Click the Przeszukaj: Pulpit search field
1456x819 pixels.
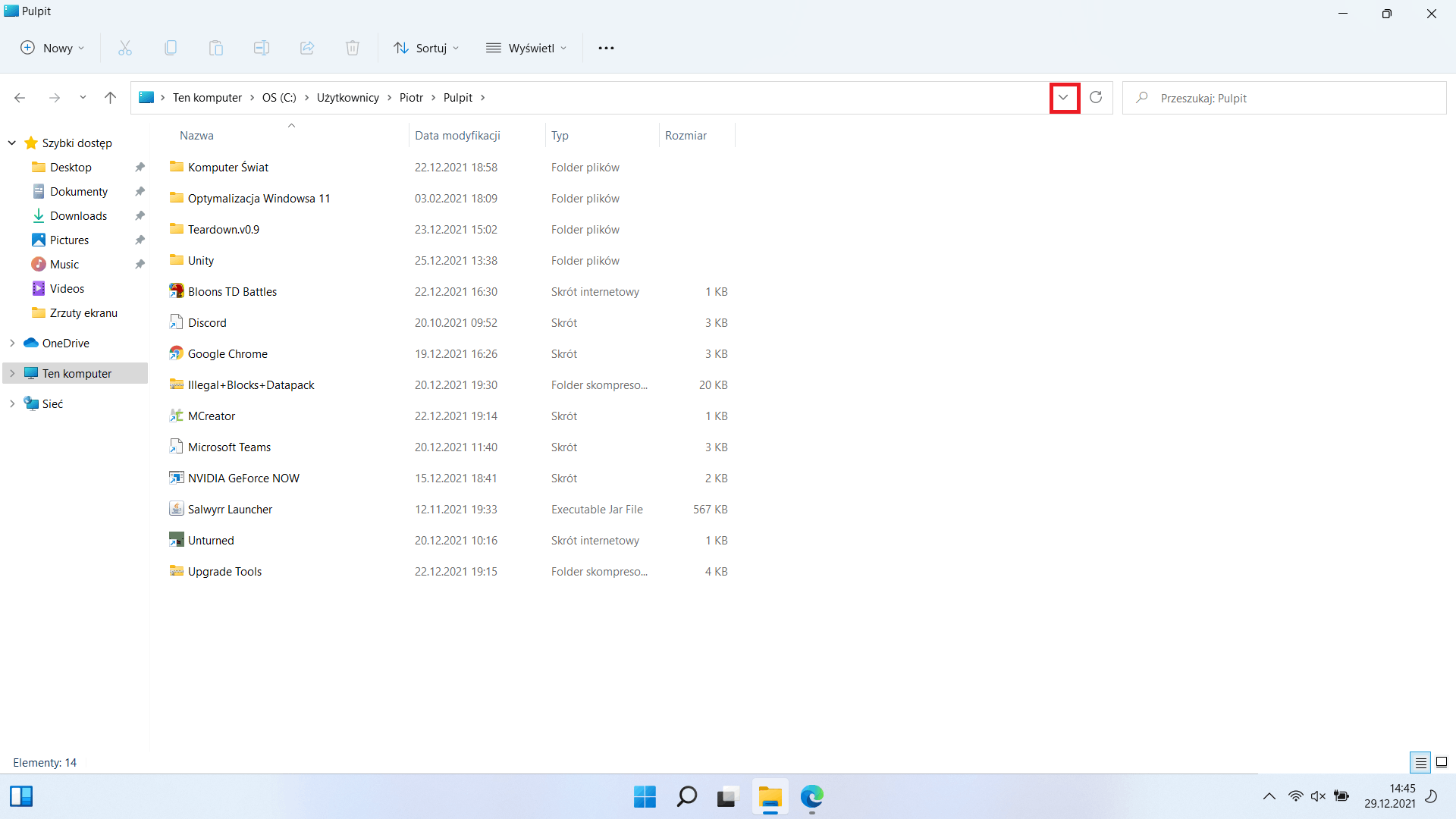click(1284, 98)
